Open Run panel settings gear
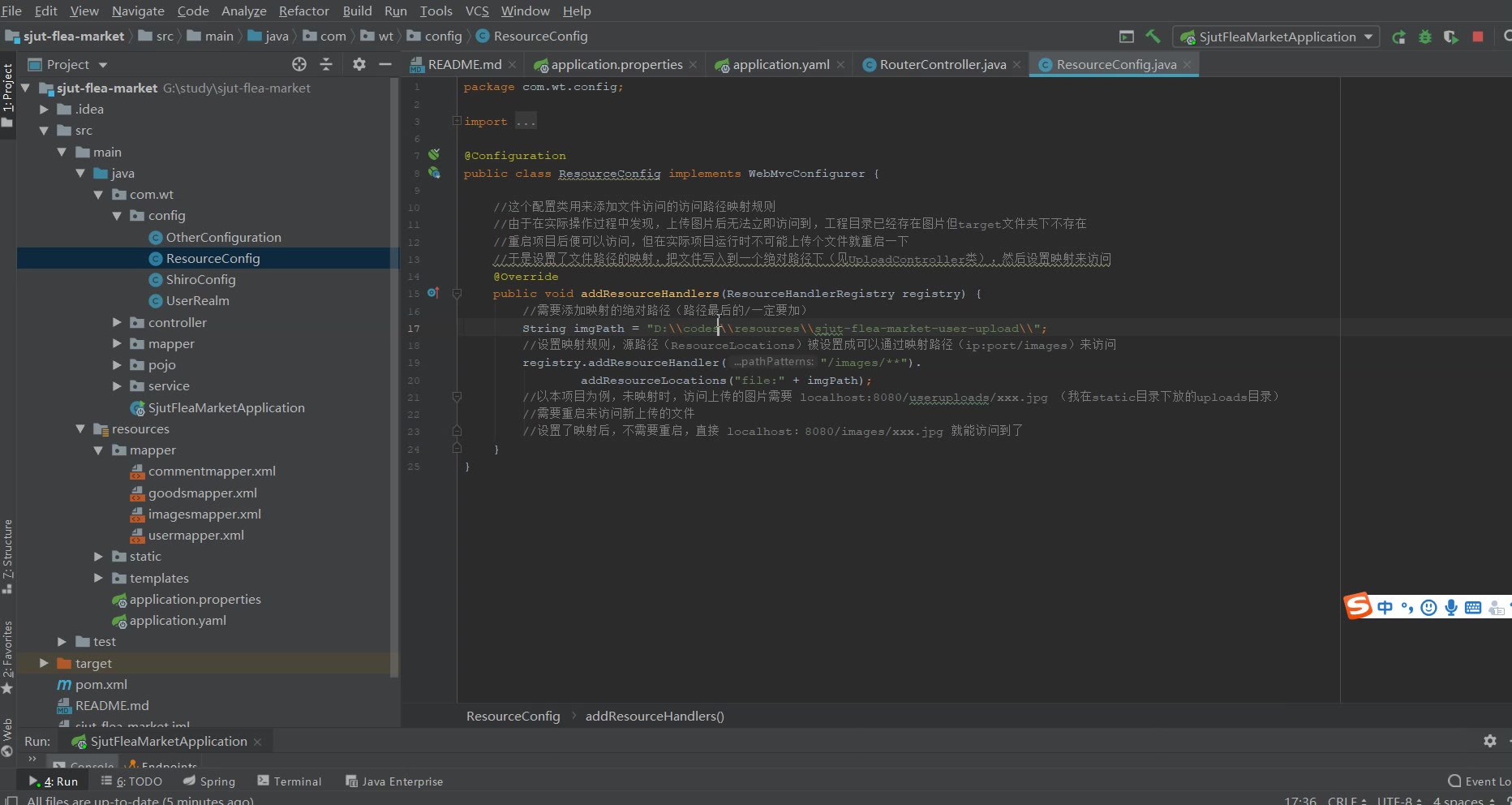Viewport: 1512px width, 805px height. coord(1489,741)
